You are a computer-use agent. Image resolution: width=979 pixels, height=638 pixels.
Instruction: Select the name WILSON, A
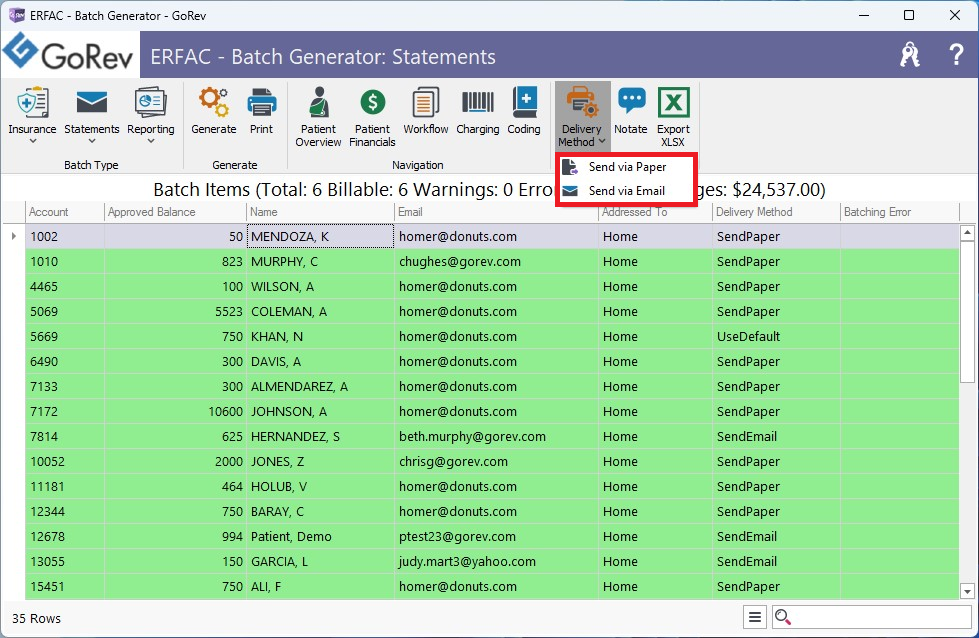[x=282, y=287]
